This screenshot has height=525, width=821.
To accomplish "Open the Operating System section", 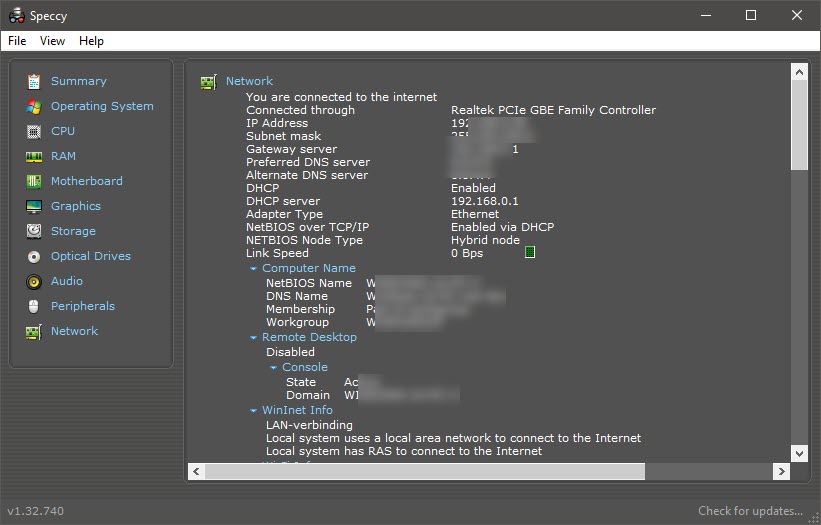I will [x=102, y=106].
